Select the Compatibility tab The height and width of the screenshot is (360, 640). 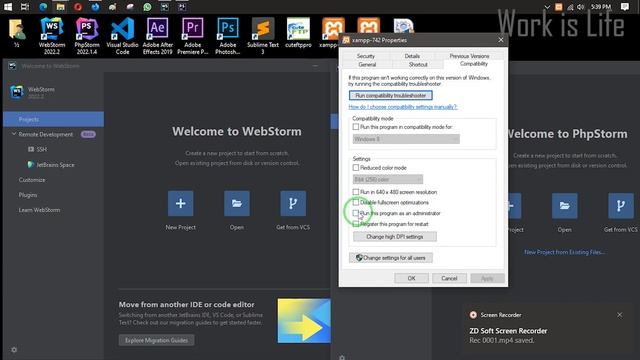point(473,64)
